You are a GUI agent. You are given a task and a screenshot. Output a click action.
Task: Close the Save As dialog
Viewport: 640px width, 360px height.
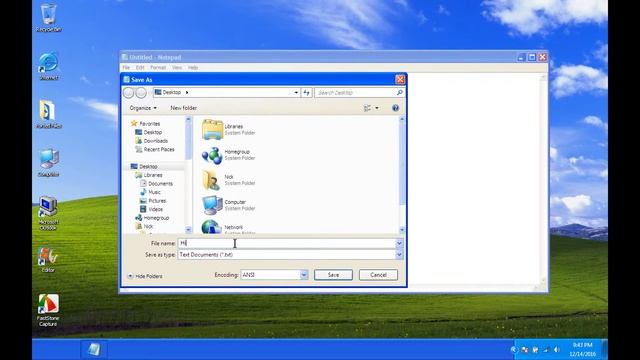point(400,80)
